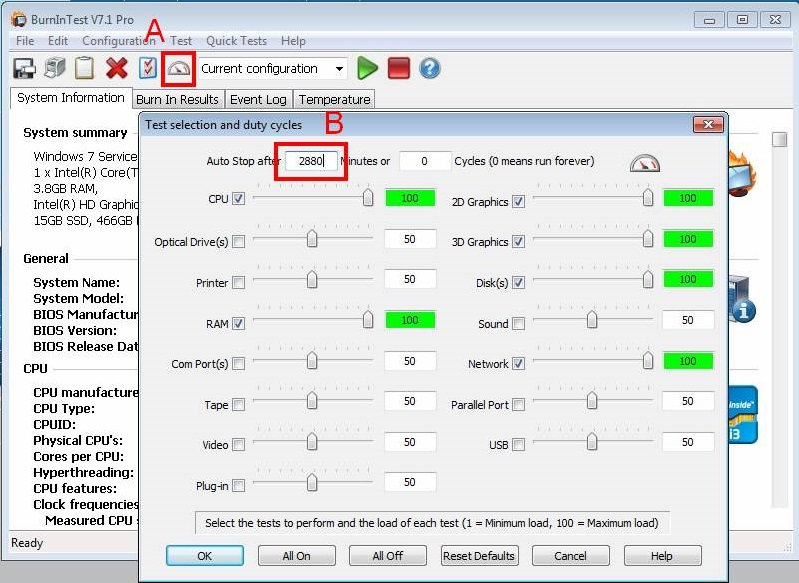The width and height of the screenshot is (799, 583).
Task: Enable the Optical Drive(s) checkbox
Action: (x=238, y=242)
